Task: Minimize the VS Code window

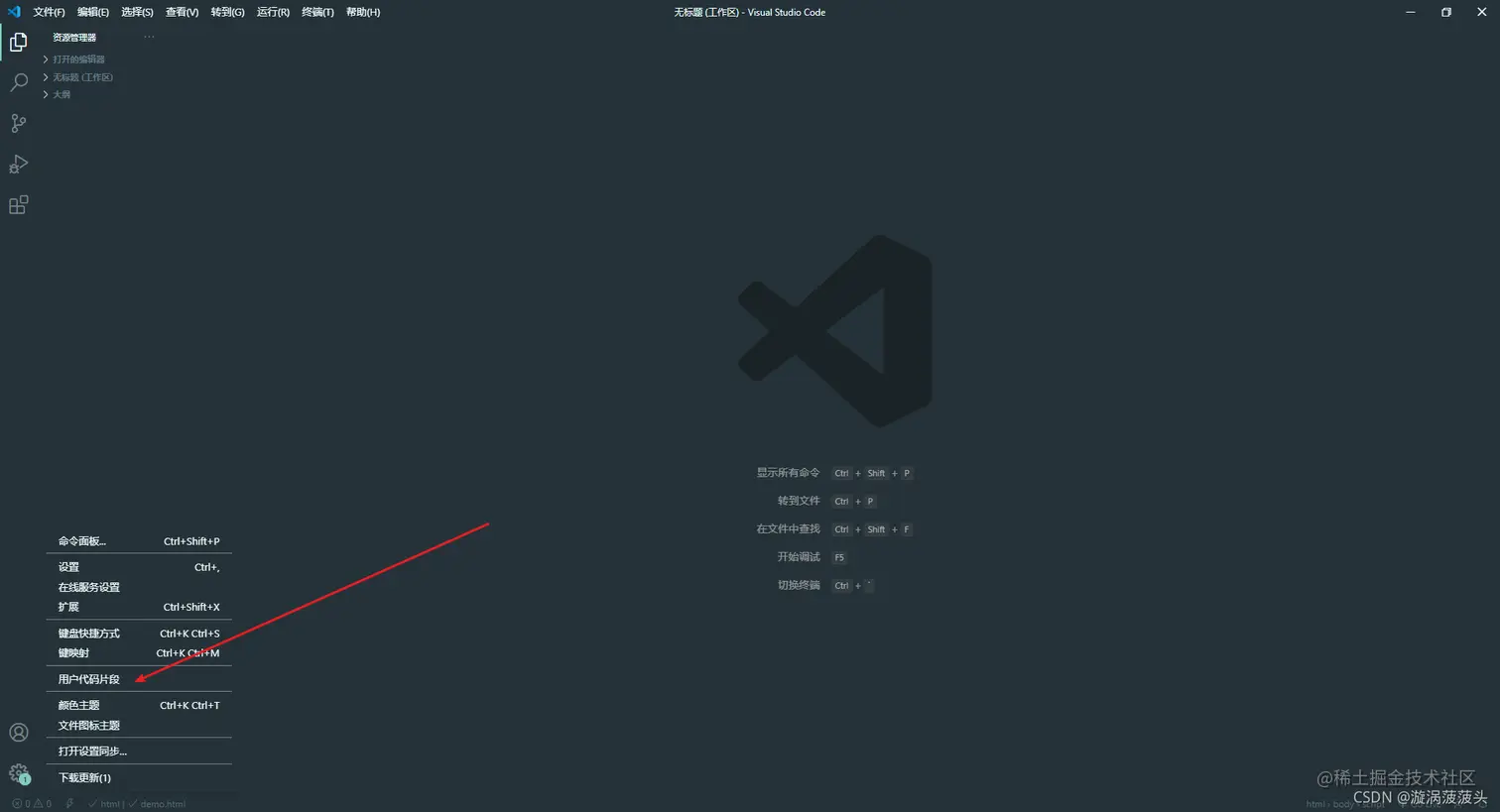Action: pyautogui.click(x=1410, y=12)
